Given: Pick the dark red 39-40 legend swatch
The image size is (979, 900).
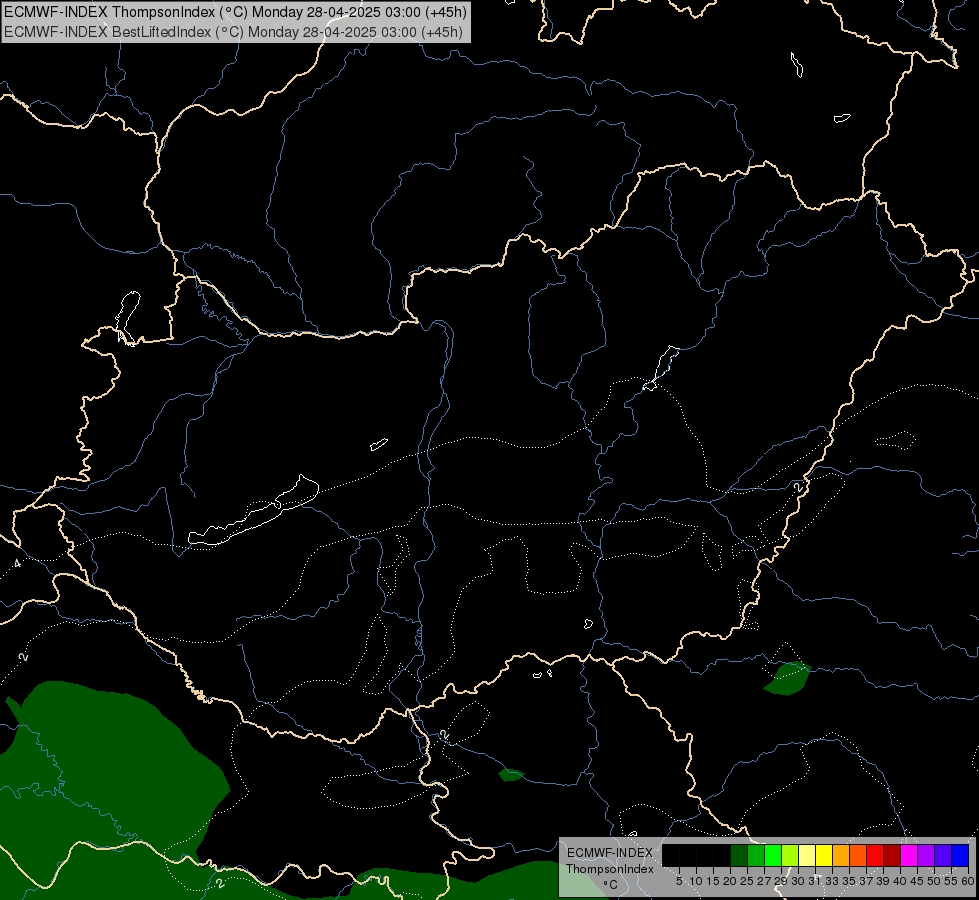Looking at the screenshot, I should tap(892, 855).
